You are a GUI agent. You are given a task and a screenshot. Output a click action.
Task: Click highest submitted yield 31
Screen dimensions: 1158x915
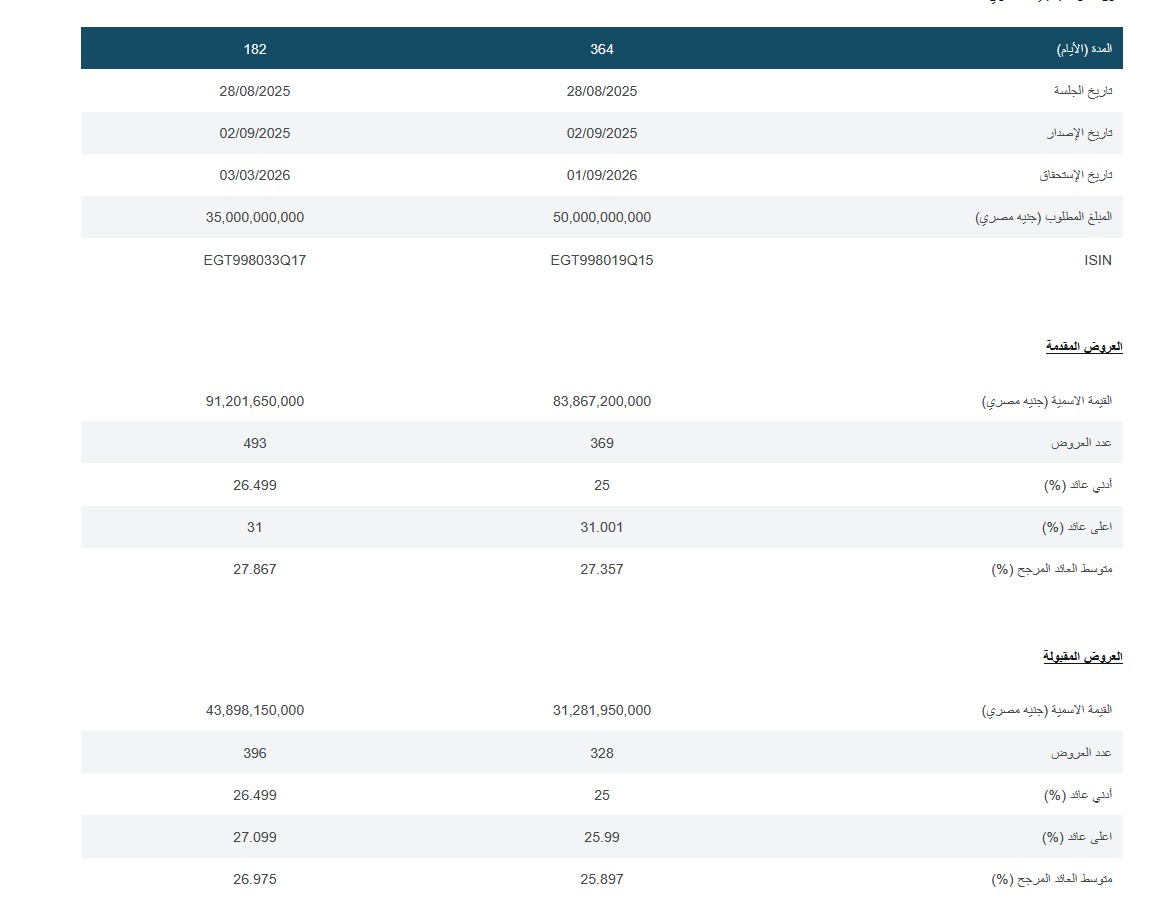[255, 527]
